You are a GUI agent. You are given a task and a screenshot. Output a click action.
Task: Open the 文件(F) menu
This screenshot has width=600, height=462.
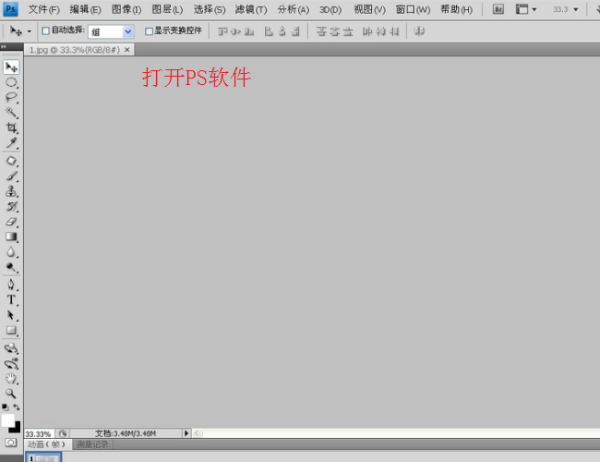click(x=44, y=10)
